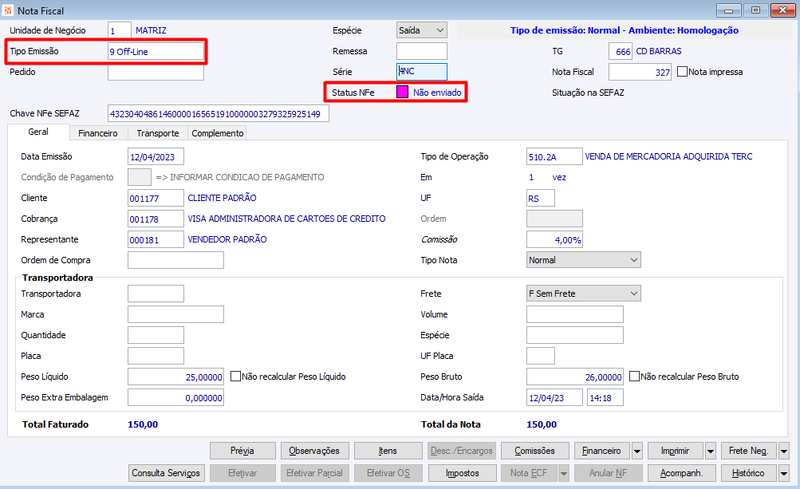Viewport: 800px width, 489px height.
Task: Focus the UF Placa input field
Action: [540, 356]
